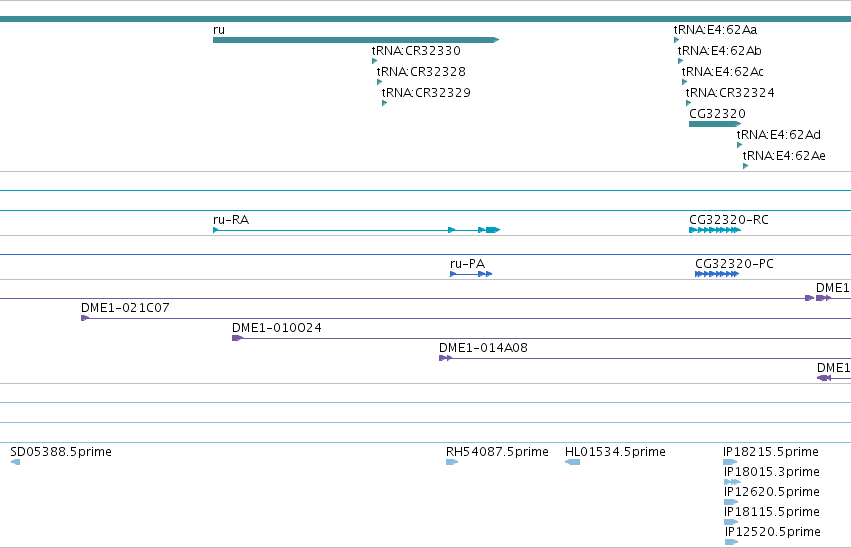Click the tRNA:E4:62Ab label text

(x=720, y=51)
